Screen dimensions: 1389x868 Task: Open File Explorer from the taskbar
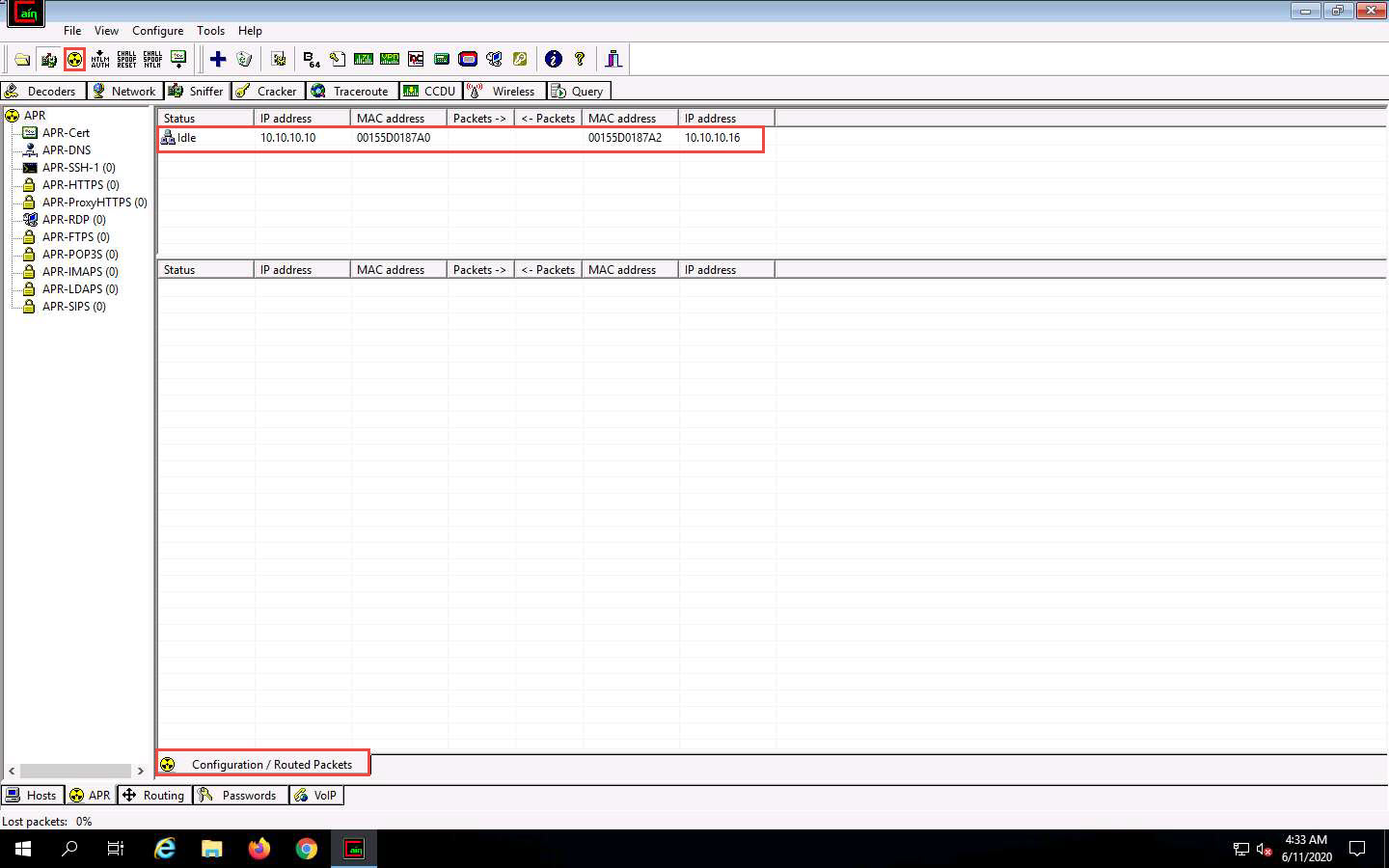coord(211,849)
